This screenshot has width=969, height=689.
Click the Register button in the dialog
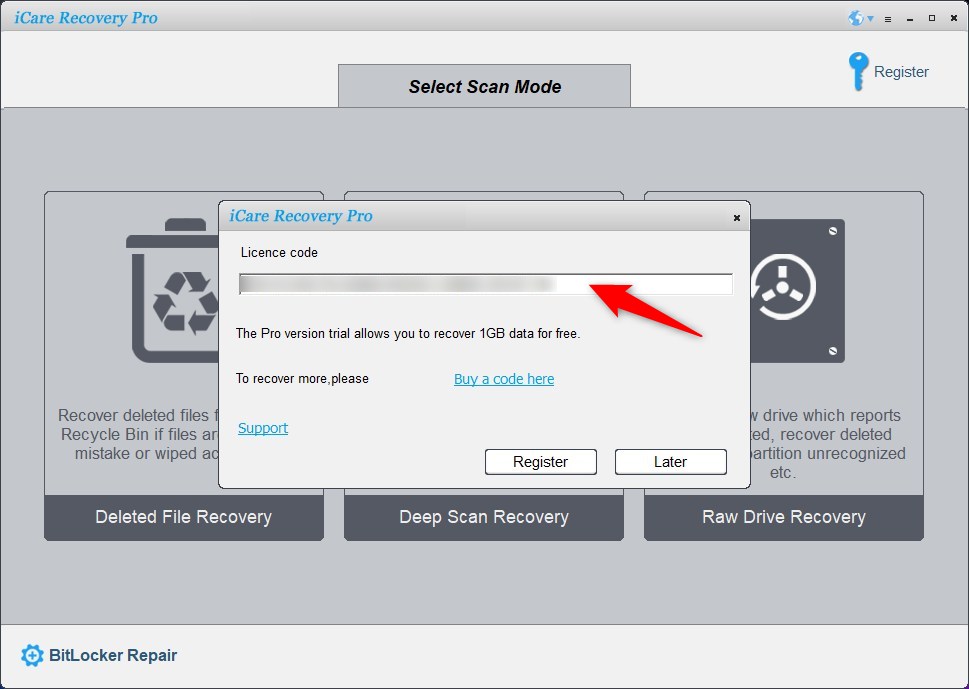(x=541, y=462)
